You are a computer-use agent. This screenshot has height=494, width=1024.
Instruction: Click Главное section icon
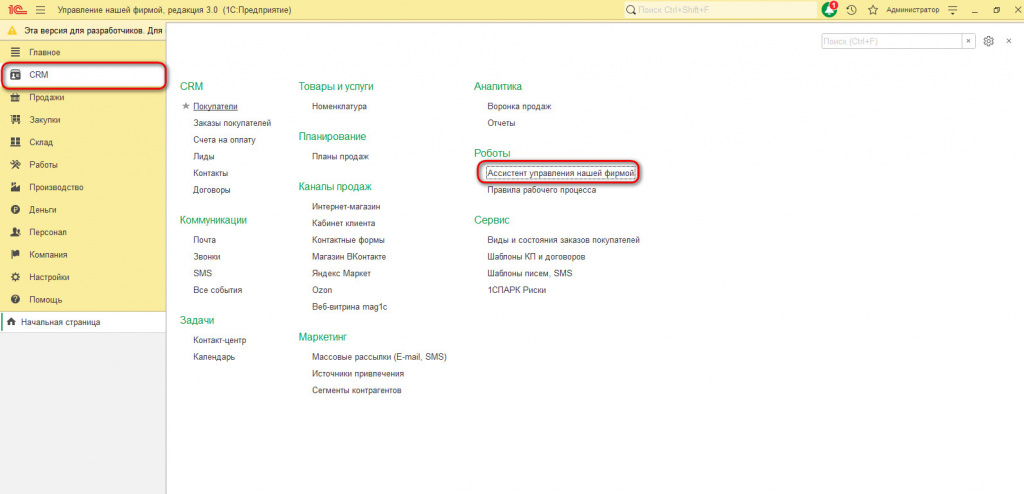(16, 52)
